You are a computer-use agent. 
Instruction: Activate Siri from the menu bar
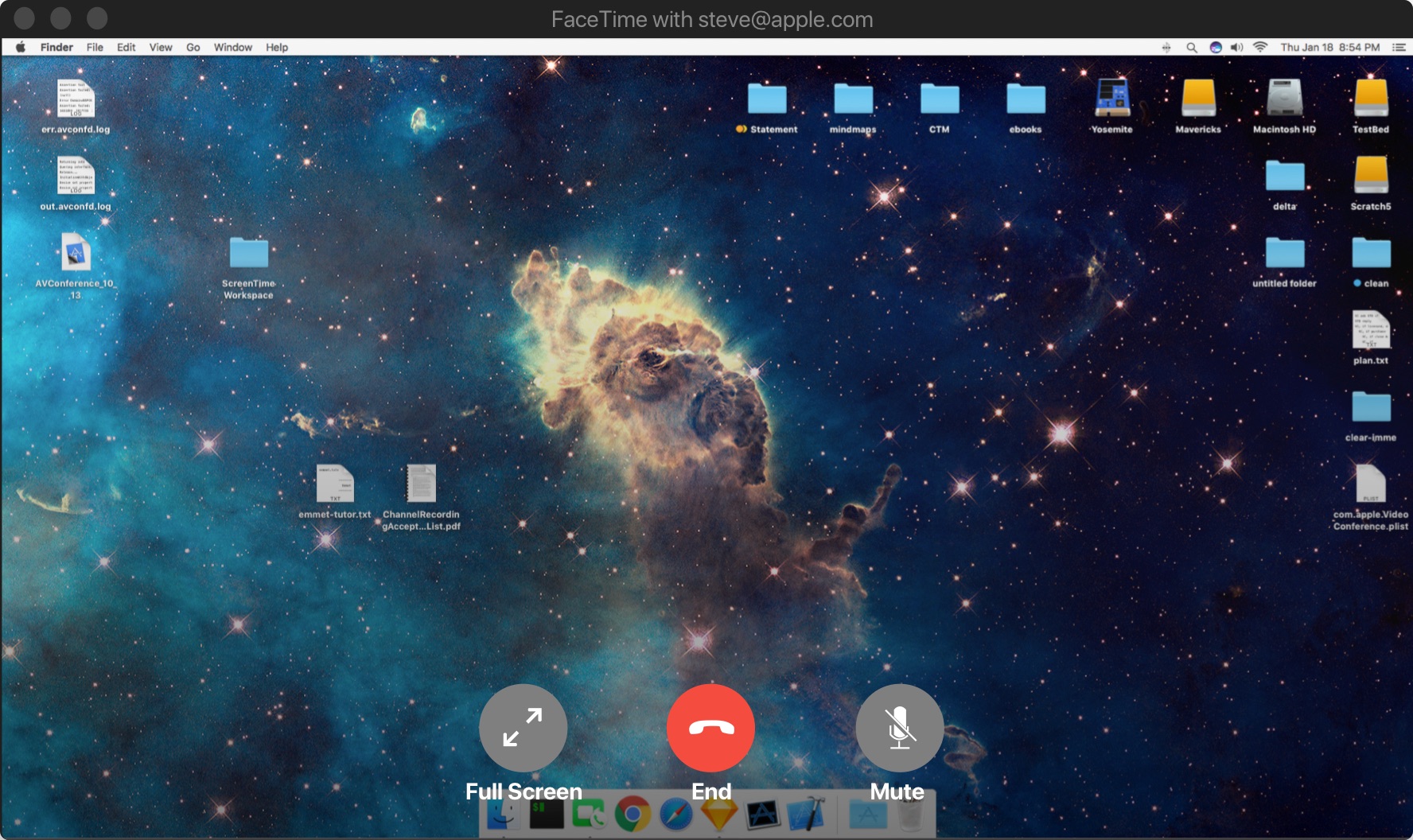click(1215, 47)
